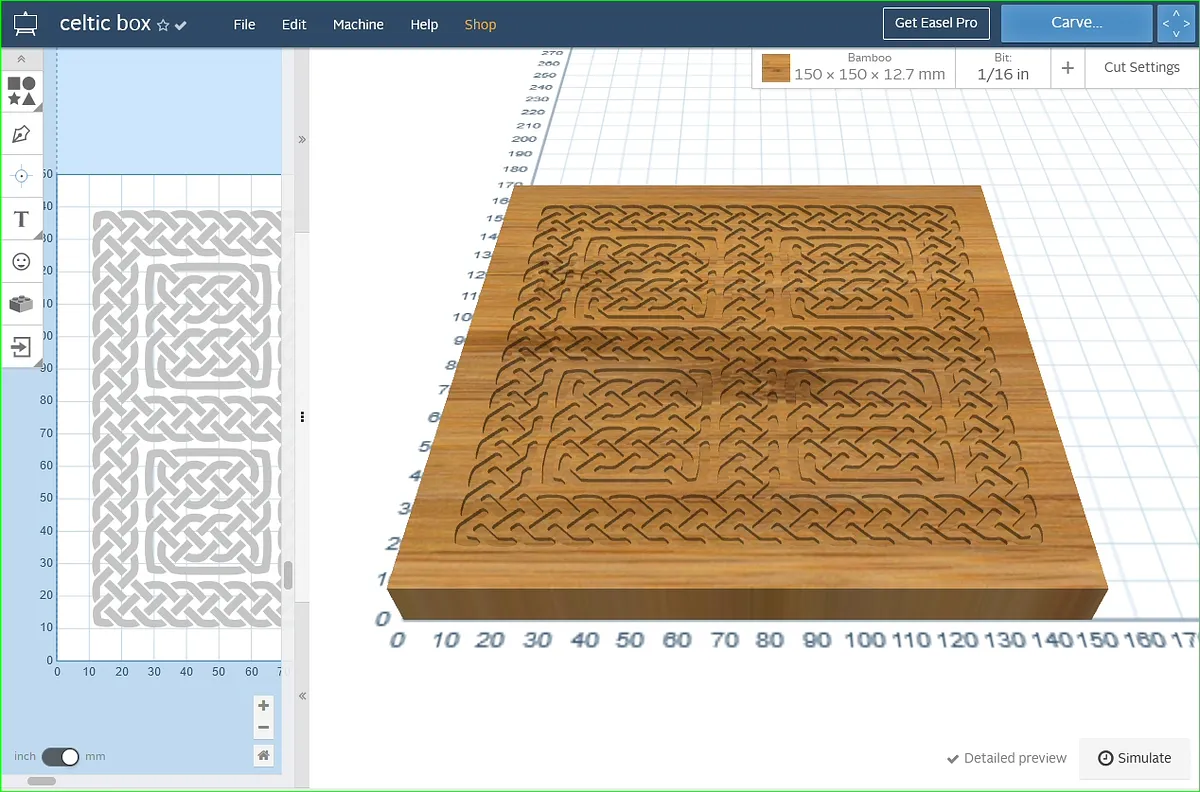Click the design canvas vertical scrollbar
The image size is (1200, 792).
[288, 575]
